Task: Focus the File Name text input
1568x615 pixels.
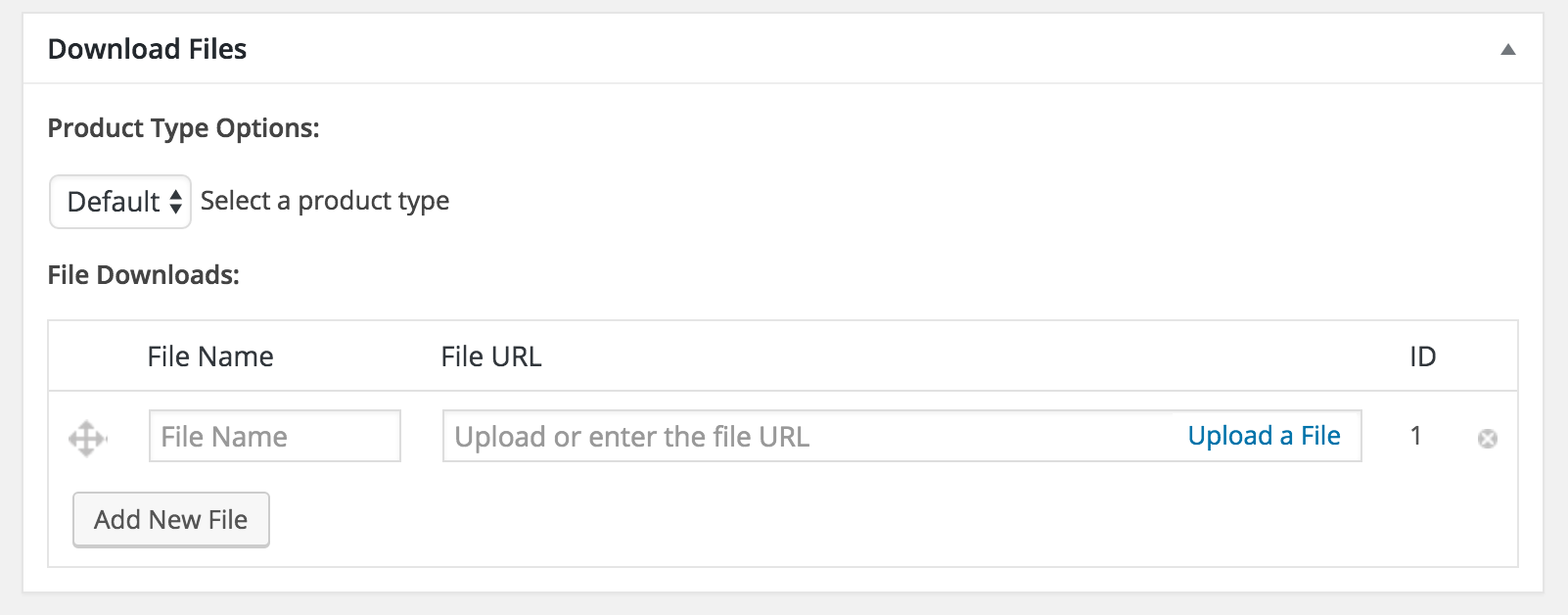Action: (274, 437)
